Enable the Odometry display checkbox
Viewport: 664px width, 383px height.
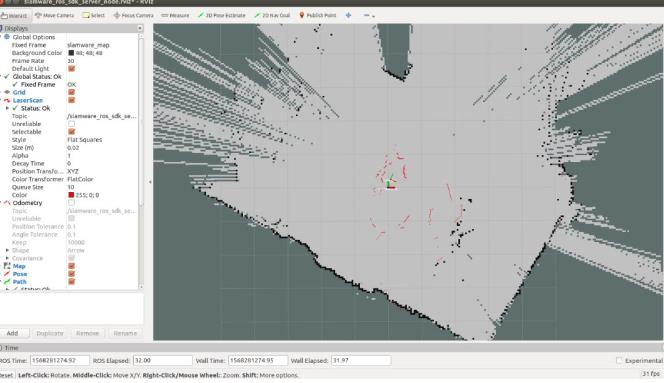[x=72, y=203]
